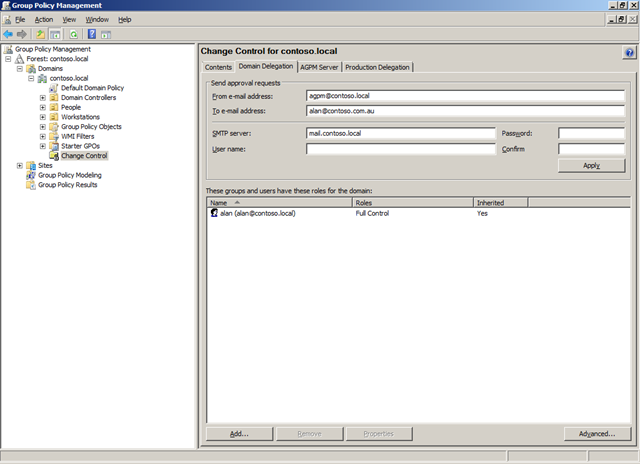The height and width of the screenshot is (464, 640).
Task: Click the Back arrow toolbar icon
Action: click(x=9, y=33)
